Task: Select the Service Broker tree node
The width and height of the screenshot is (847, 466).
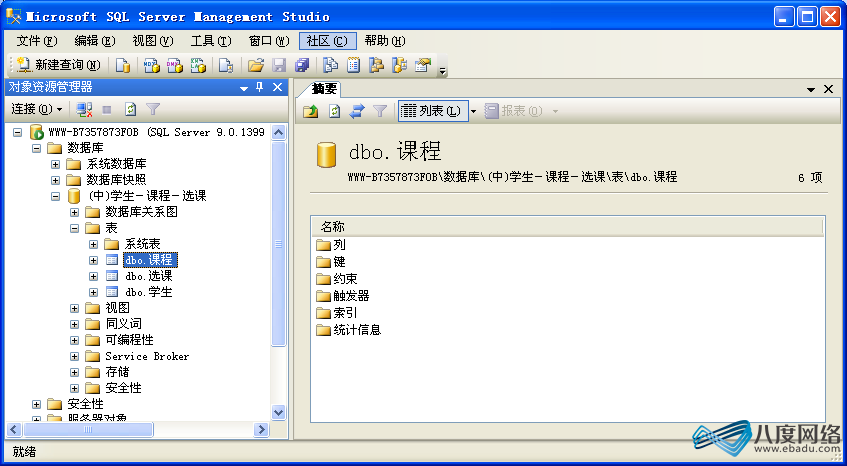Action: click(x=147, y=356)
